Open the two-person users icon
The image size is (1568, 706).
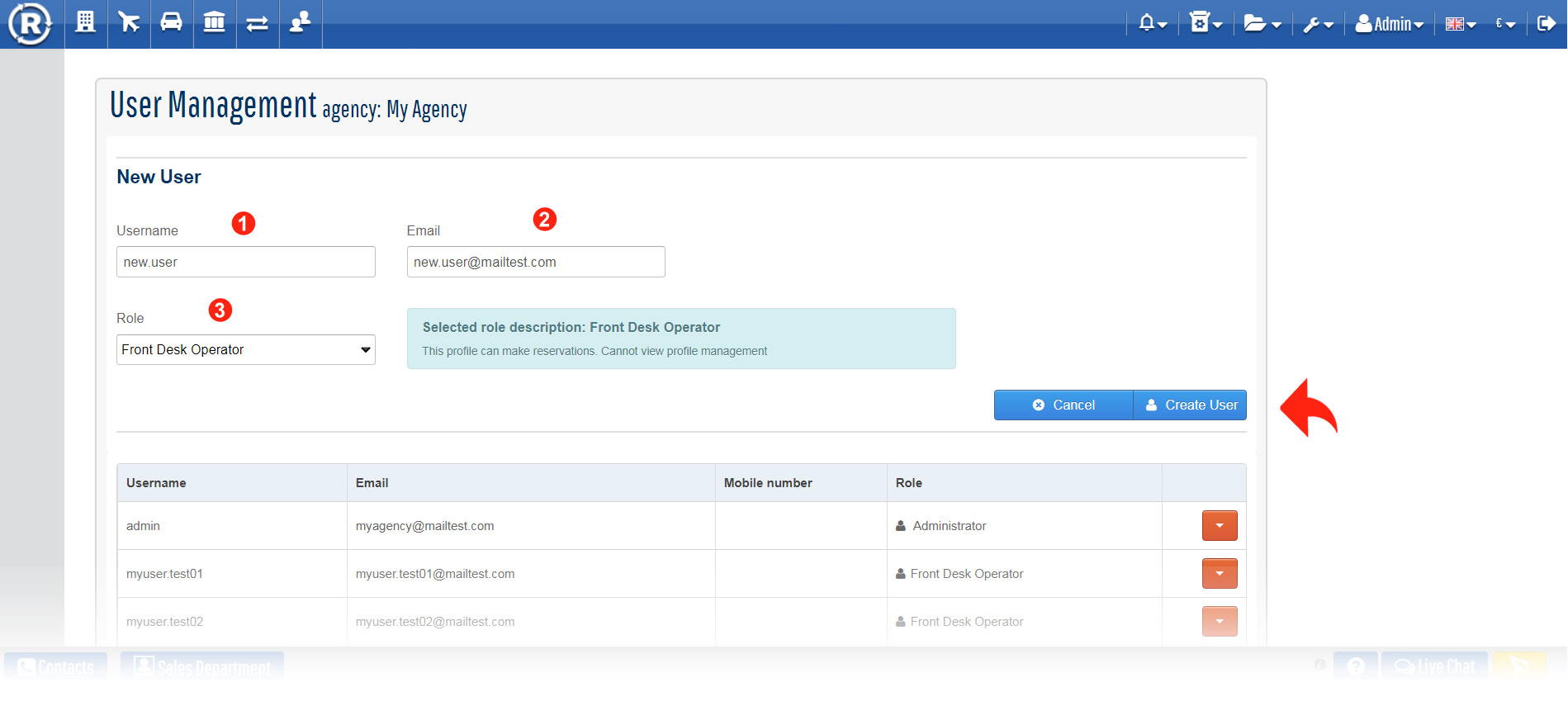coord(301,22)
